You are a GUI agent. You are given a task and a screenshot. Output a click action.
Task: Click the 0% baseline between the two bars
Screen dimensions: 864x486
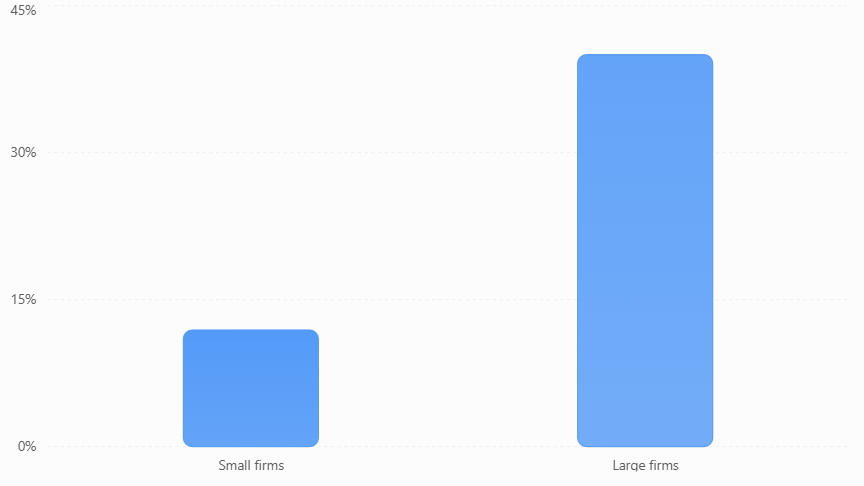tap(448, 446)
